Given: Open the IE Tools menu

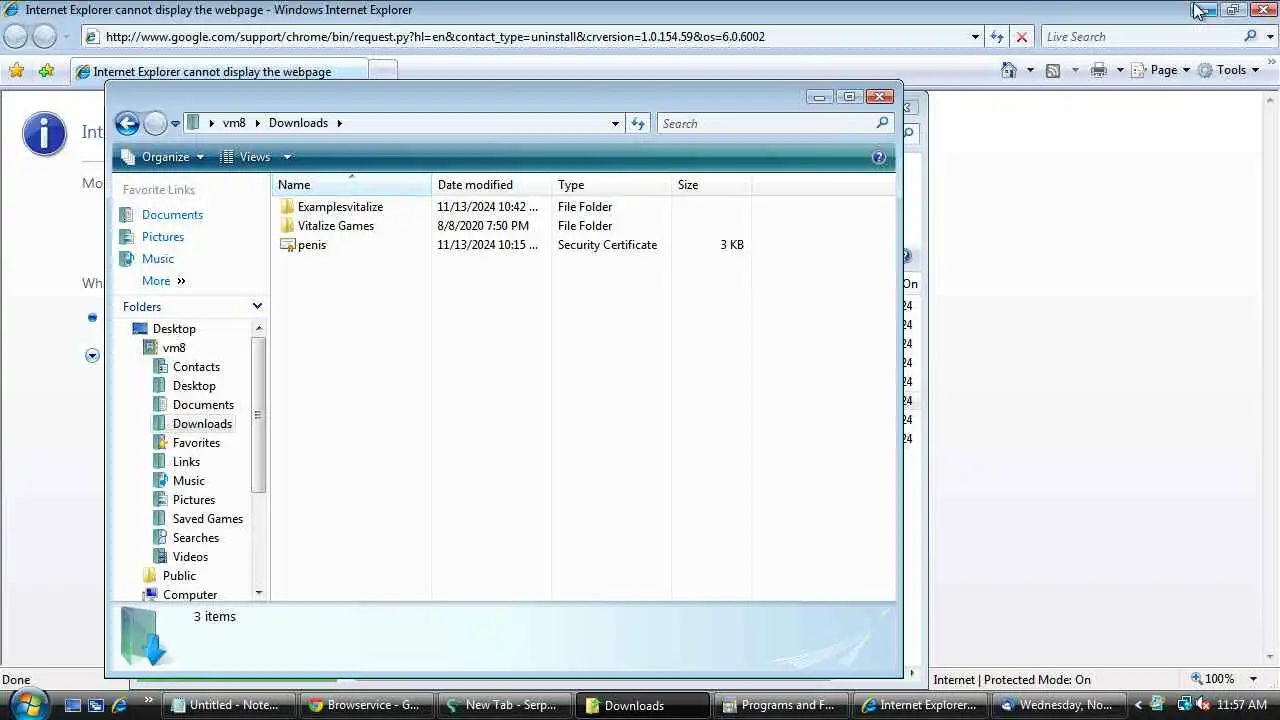Looking at the screenshot, I should pyautogui.click(x=1228, y=70).
